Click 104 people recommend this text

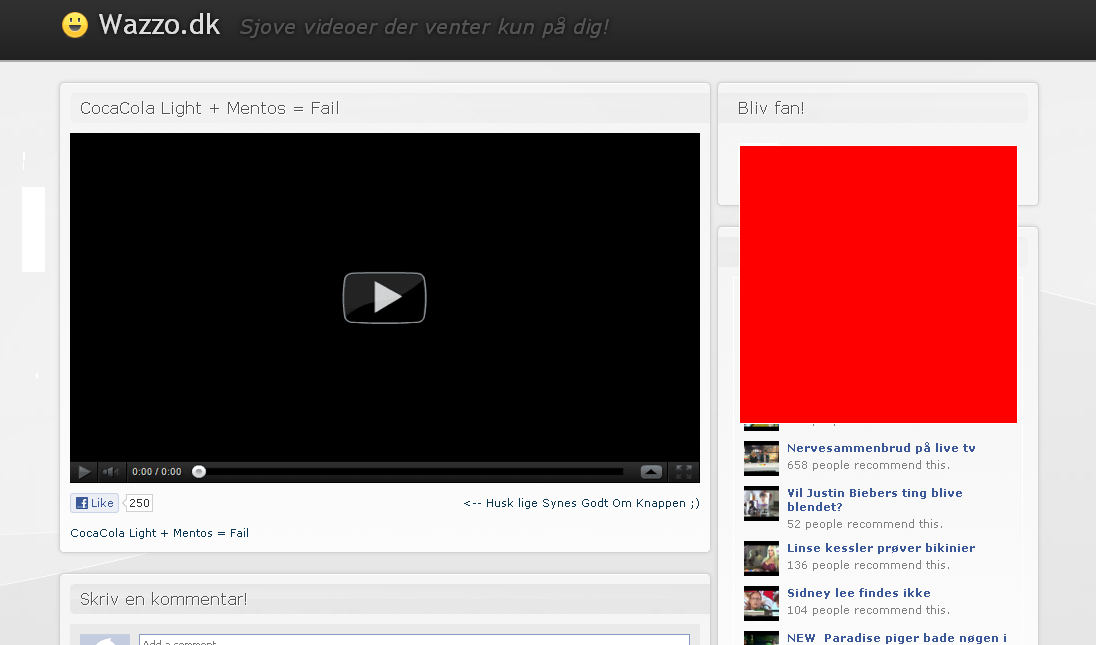tap(868, 610)
